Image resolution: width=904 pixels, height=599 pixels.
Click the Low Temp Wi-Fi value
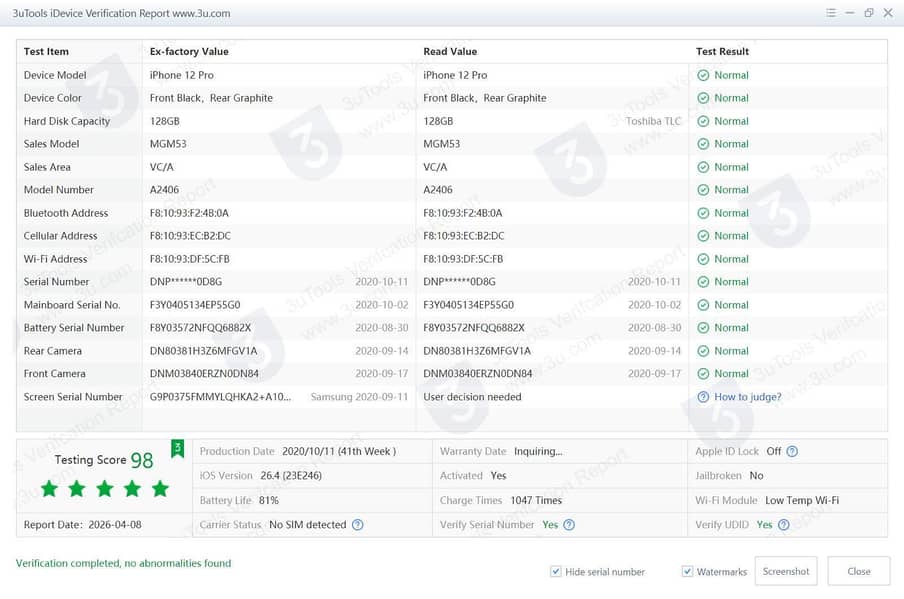pos(802,500)
